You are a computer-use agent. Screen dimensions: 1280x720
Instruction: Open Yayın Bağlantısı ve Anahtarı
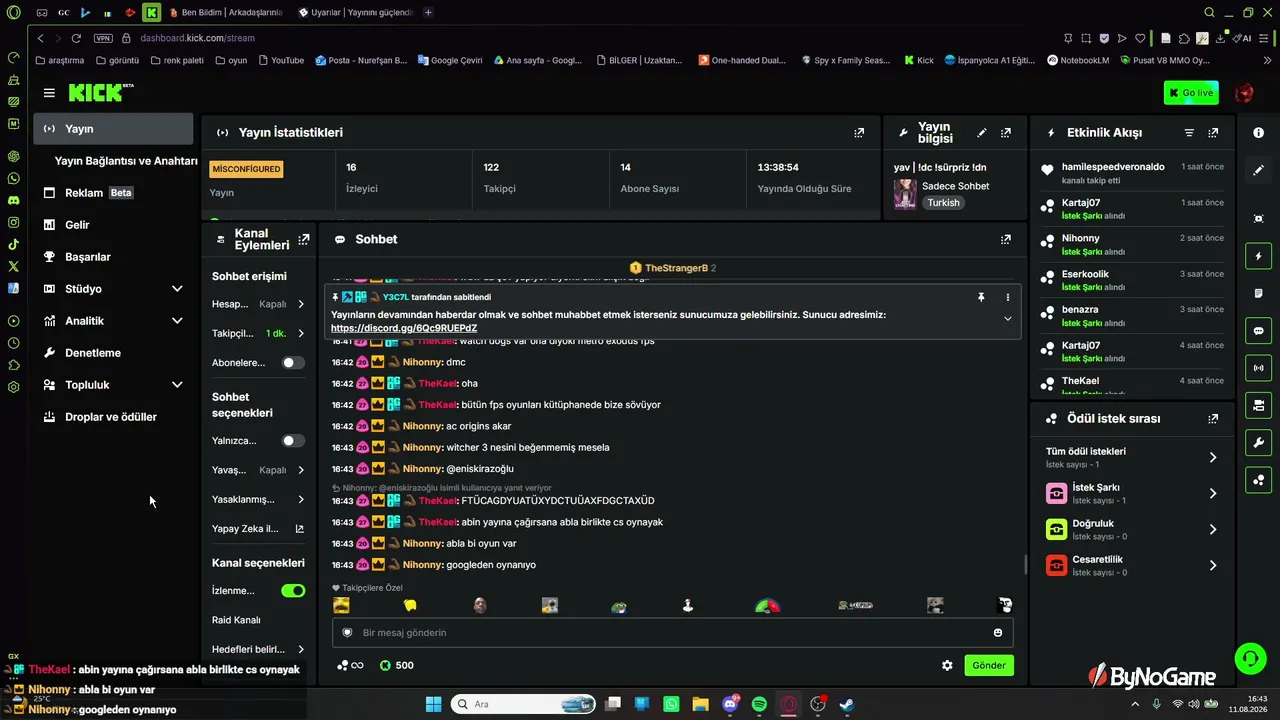126,161
